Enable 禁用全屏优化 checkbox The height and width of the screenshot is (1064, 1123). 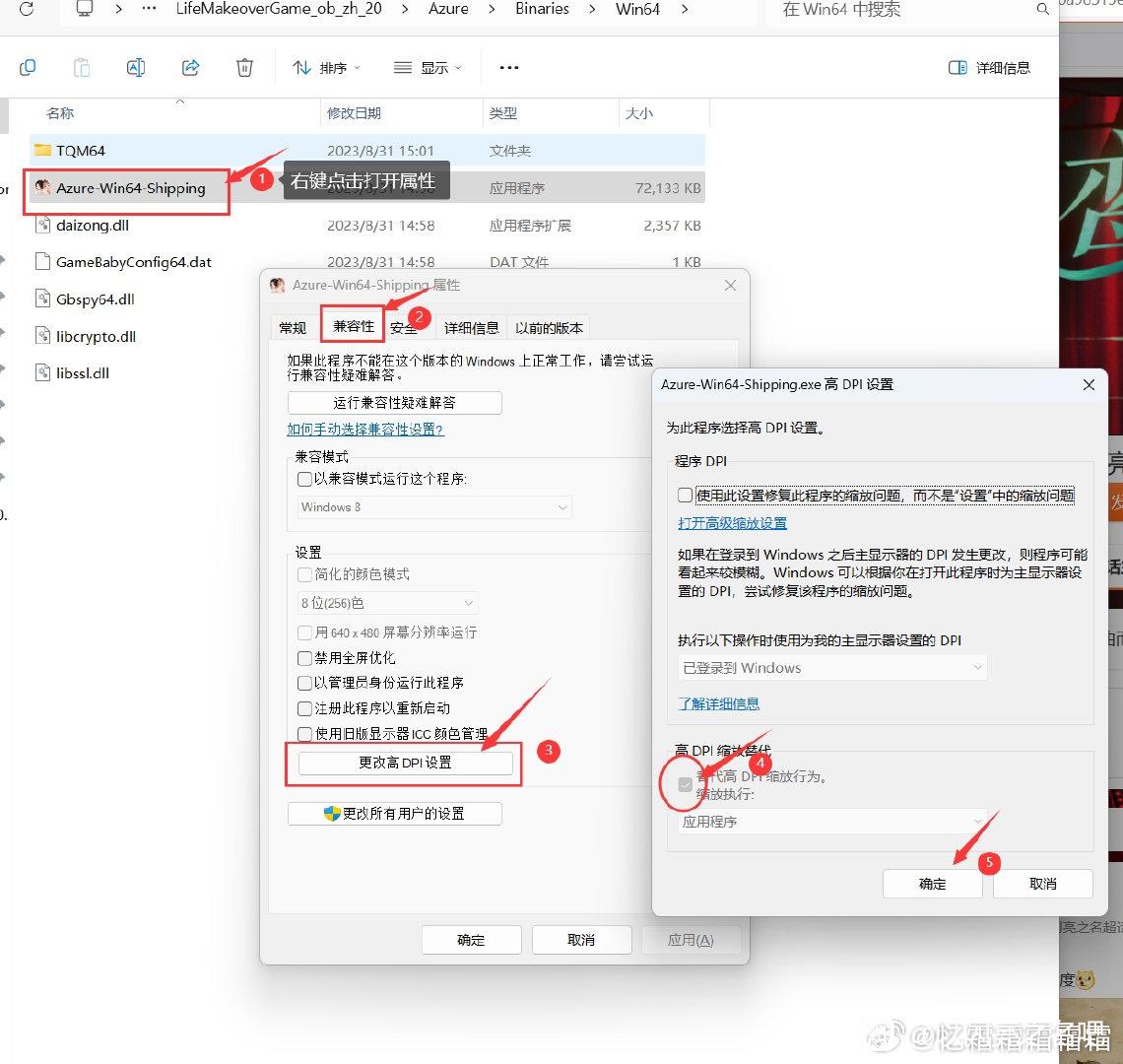point(304,658)
